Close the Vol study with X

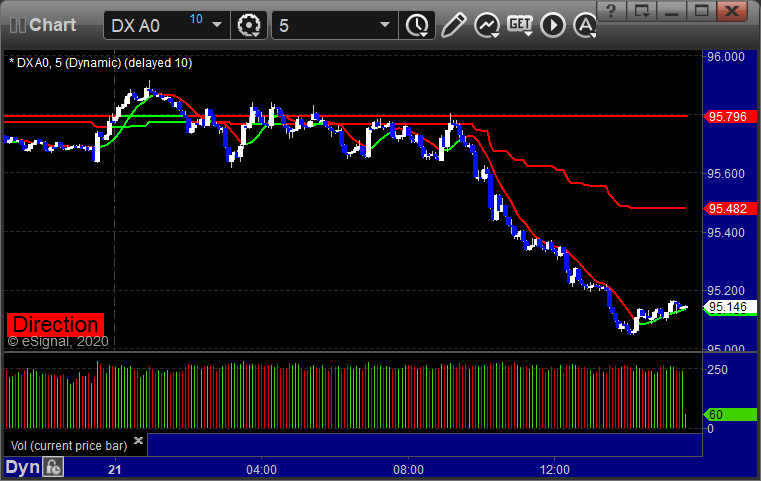pyautogui.click(x=138, y=440)
